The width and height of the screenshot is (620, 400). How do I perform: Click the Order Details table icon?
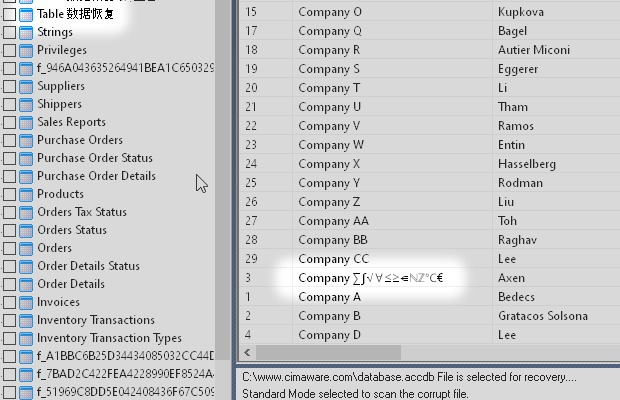pyautogui.click(x=26, y=284)
